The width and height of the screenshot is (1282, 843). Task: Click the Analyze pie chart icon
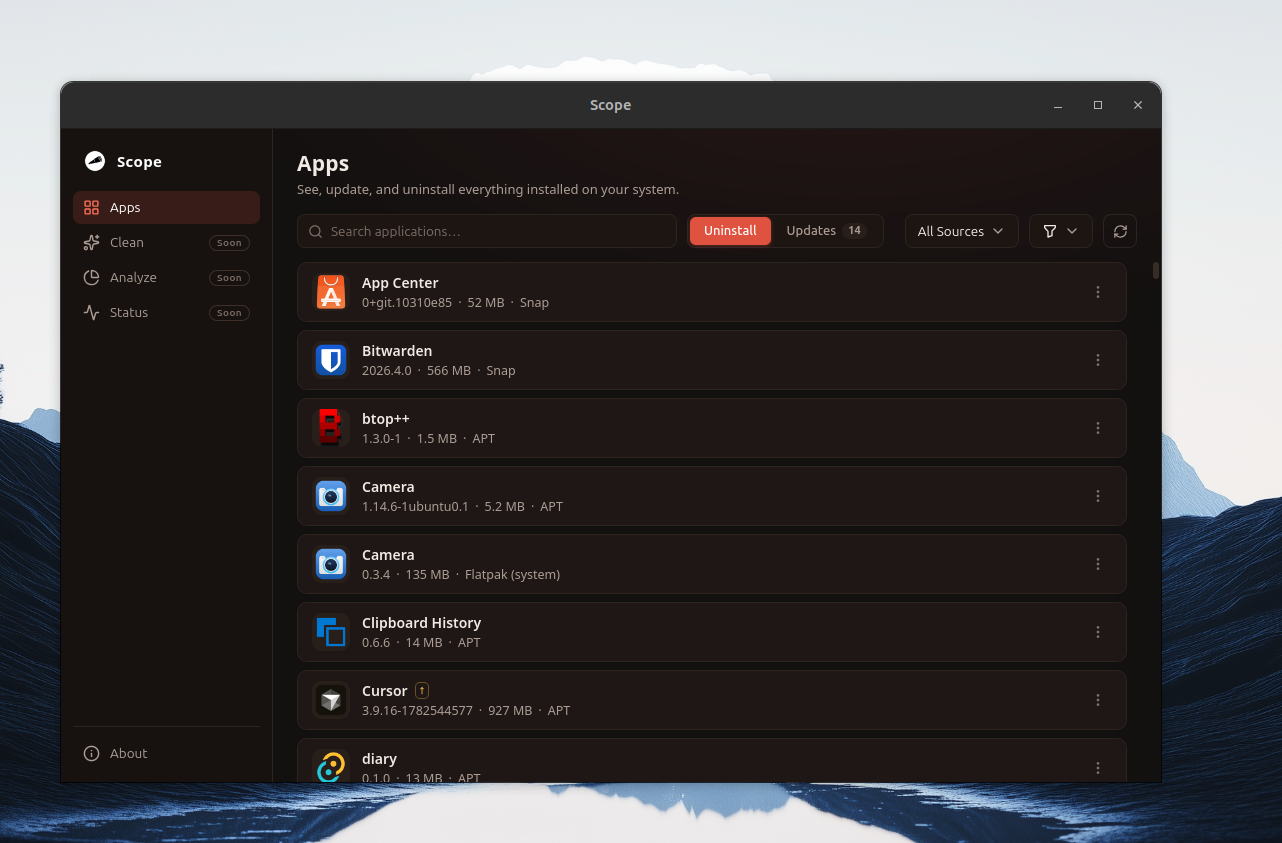click(91, 277)
